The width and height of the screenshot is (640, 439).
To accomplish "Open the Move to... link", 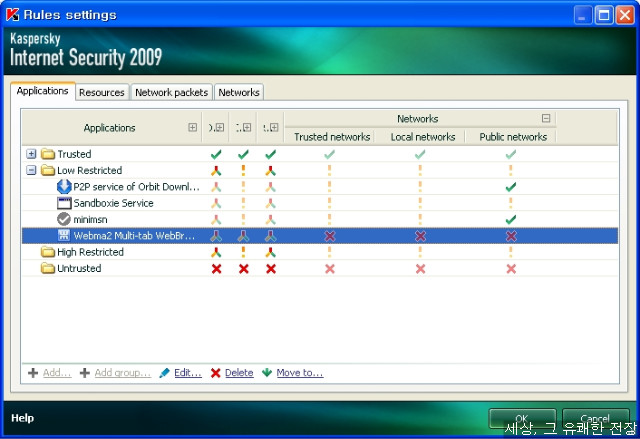I will [x=300, y=372].
